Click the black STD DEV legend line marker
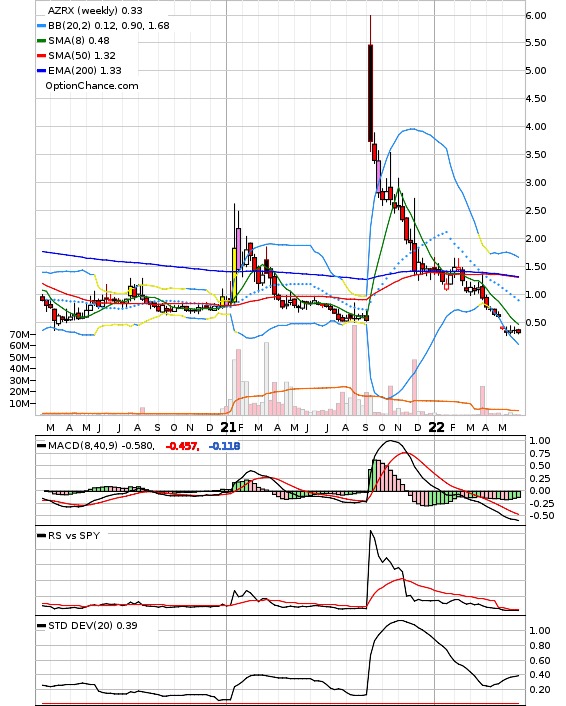 [41, 625]
